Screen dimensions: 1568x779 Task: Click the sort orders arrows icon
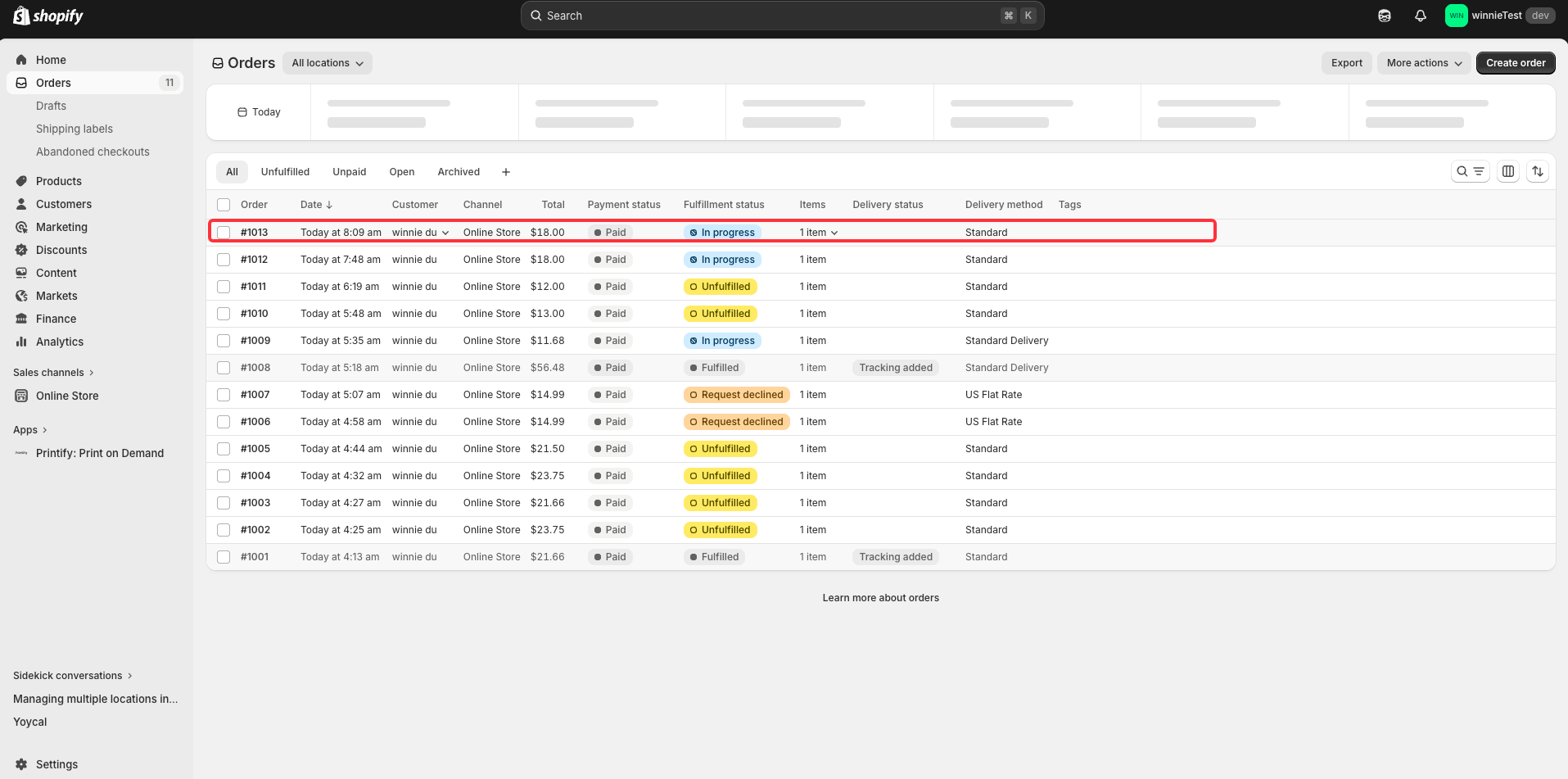1538,171
